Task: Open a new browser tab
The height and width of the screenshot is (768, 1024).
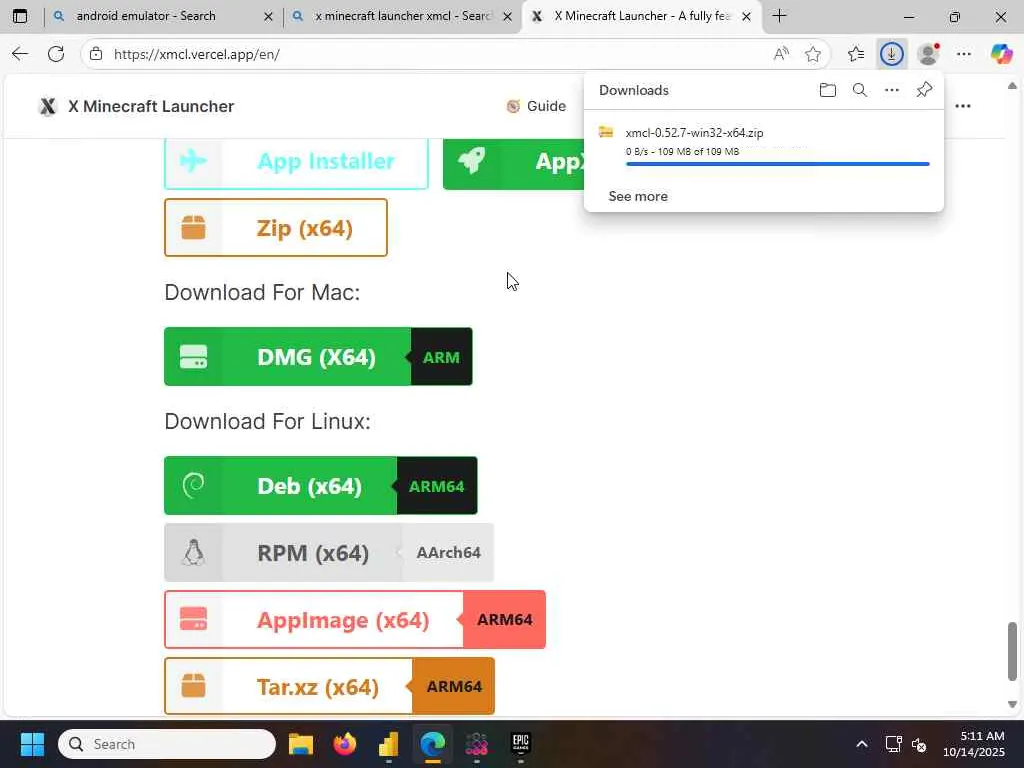Action: (x=780, y=16)
